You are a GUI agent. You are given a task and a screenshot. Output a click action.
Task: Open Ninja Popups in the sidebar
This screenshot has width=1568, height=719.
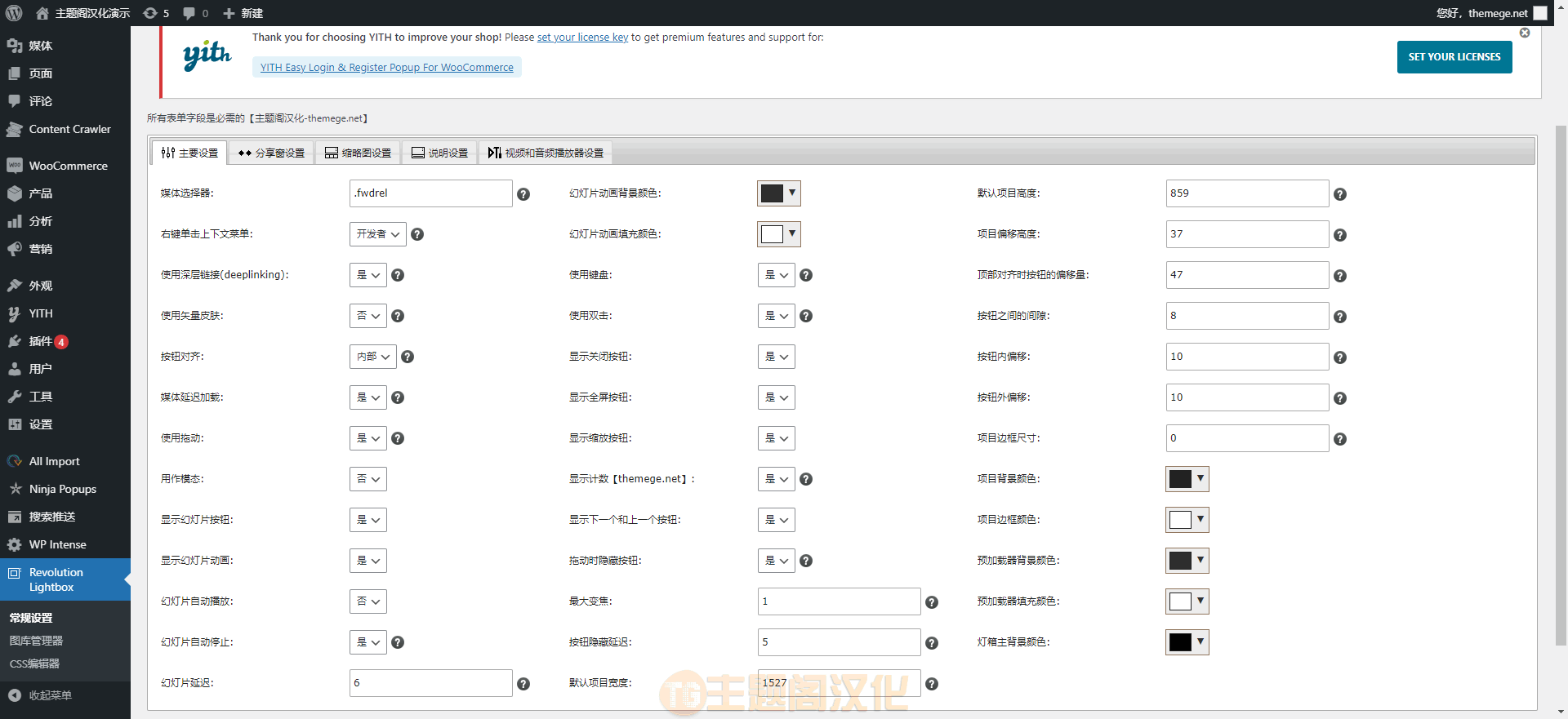[x=65, y=489]
